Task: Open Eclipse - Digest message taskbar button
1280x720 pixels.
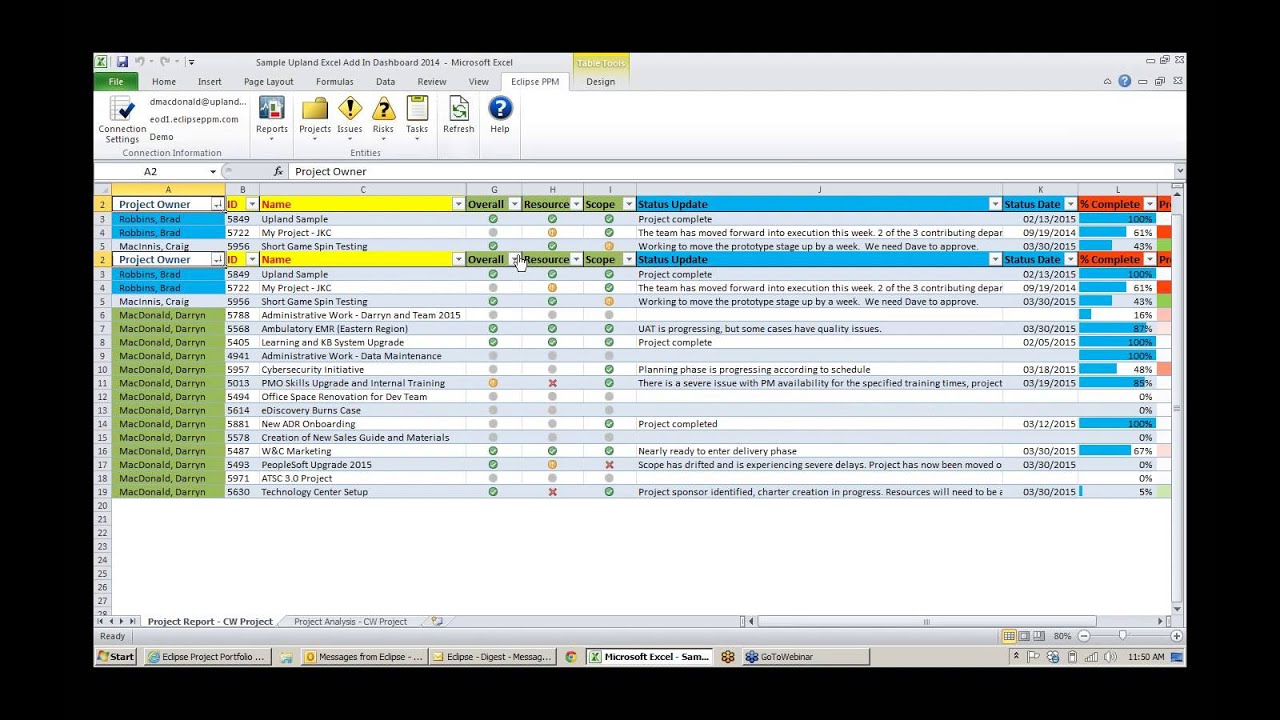Action: pyautogui.click(x=492, y=657)
